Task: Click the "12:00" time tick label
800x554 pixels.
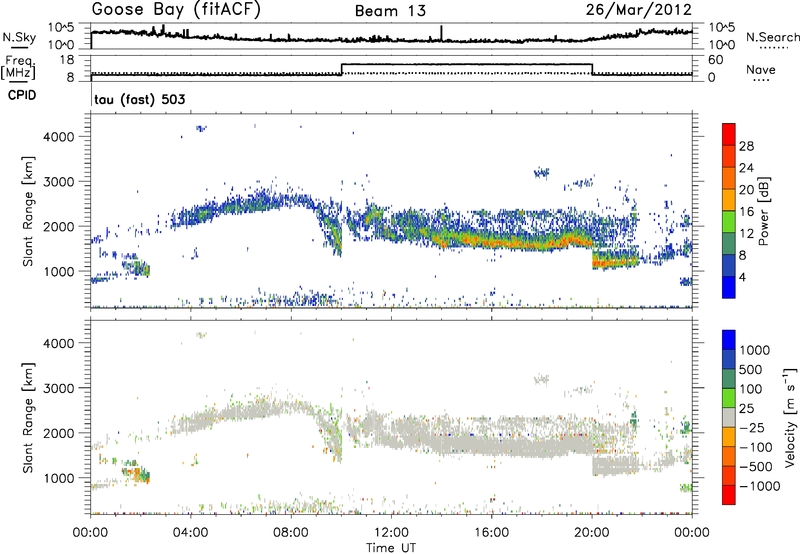Action: coord(391,533)
